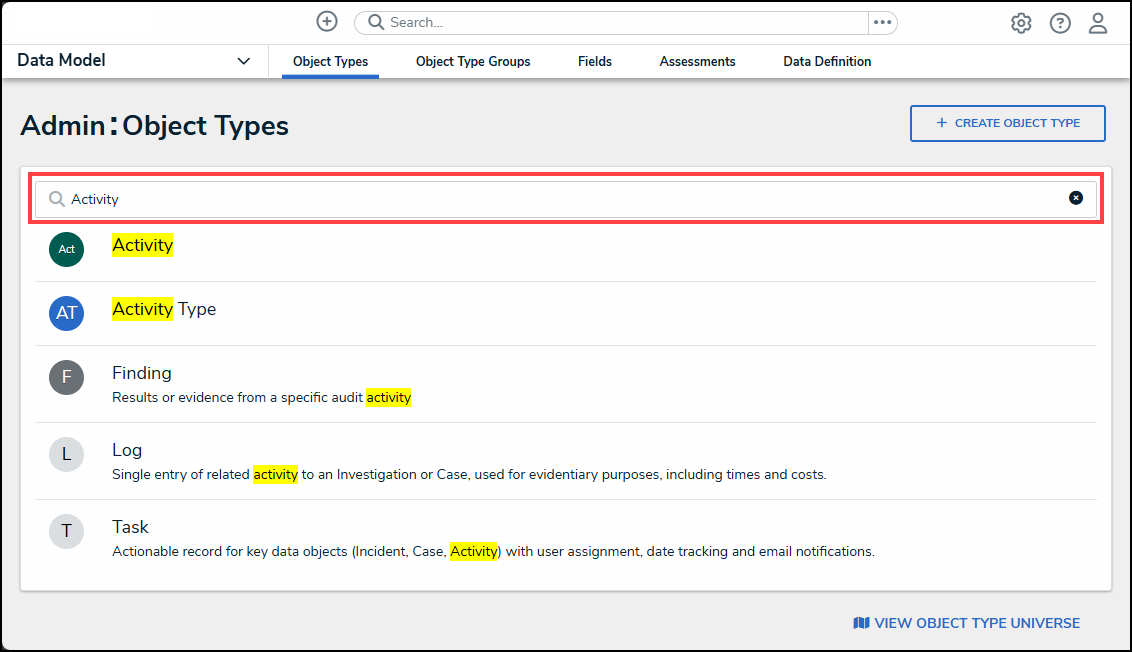Open the quick add plus icon
The image size is (1132, 652).
[327, 21]
